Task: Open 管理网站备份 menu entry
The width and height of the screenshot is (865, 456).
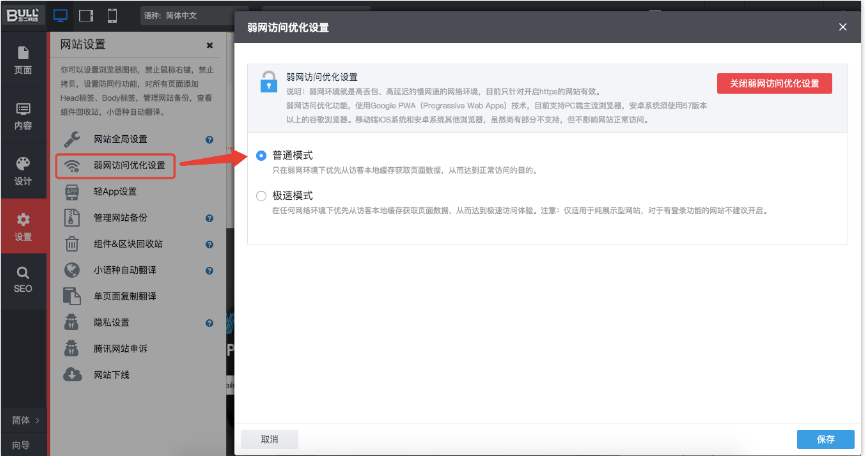Action: coord(126,217)
